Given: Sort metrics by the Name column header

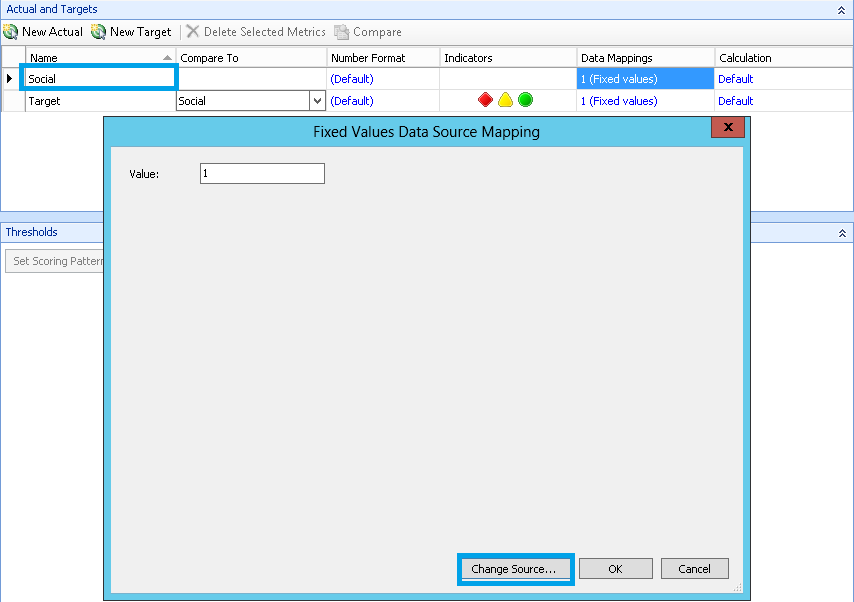Looking at the screenshot, I should (99, 57).
